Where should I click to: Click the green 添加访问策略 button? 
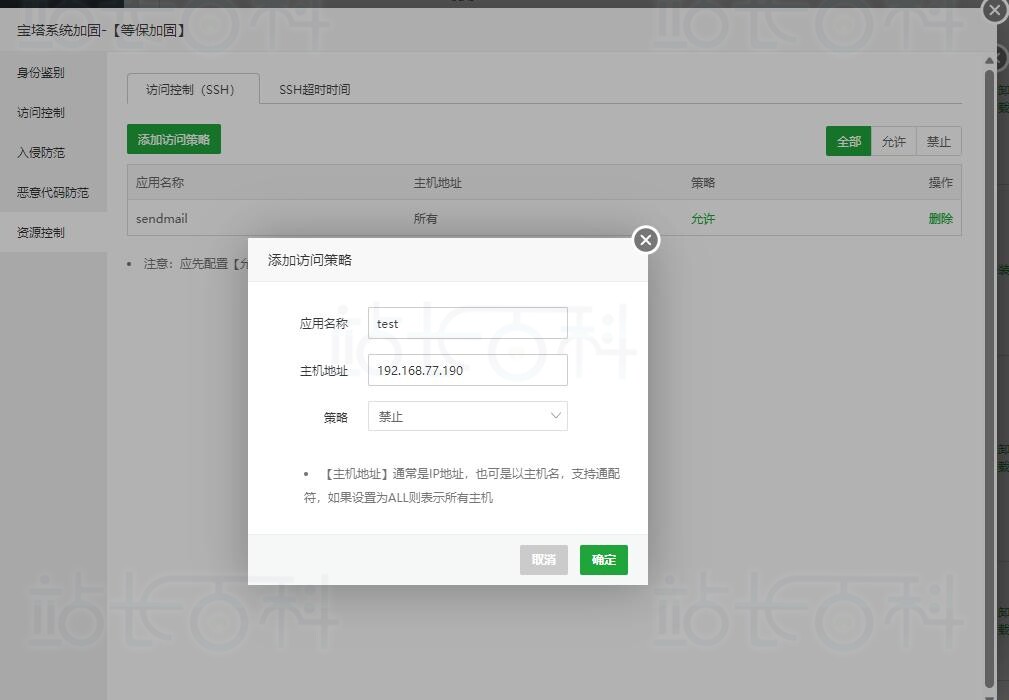pos(174,140)
